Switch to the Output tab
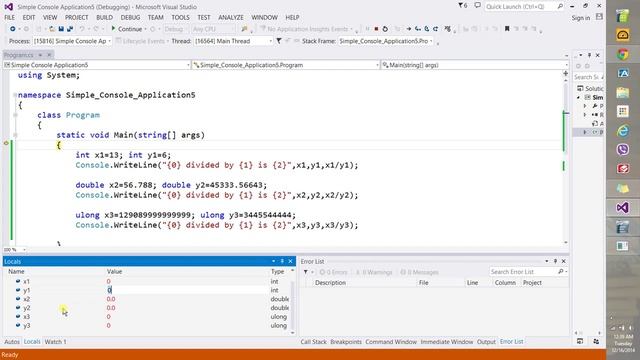 [x=486, y=342]
